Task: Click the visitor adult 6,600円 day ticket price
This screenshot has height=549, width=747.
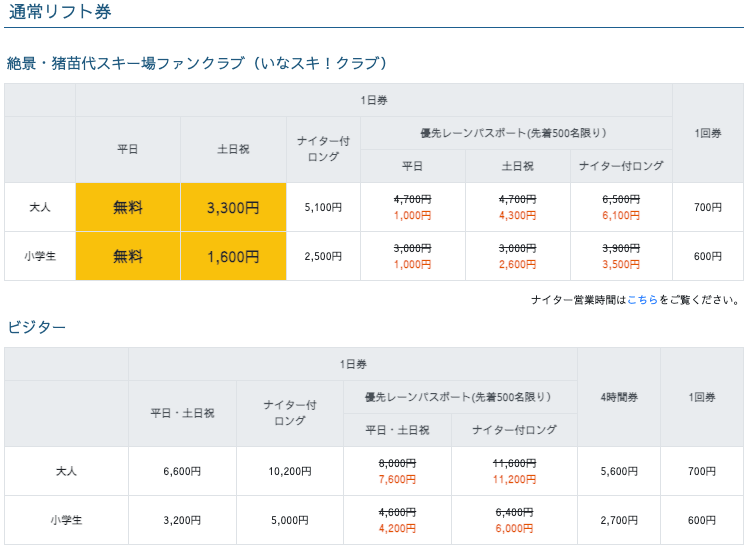Action: point(182,471)
